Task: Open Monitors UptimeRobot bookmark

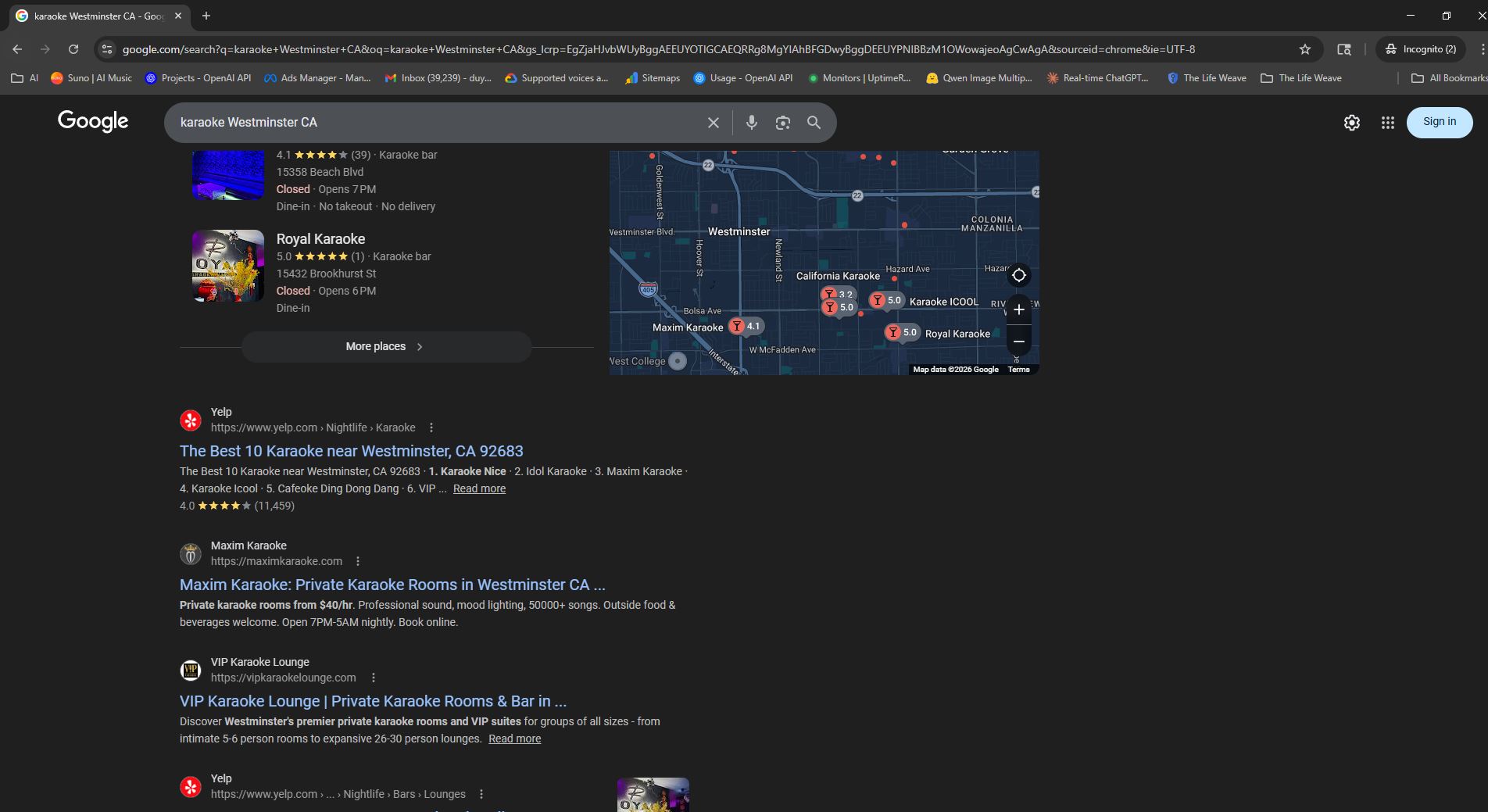Action: click(x=859, y=78)
